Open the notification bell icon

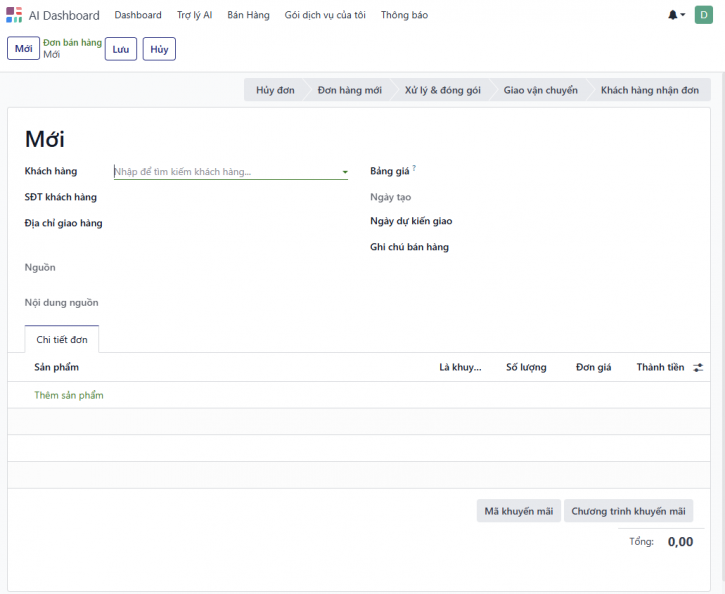674,15
